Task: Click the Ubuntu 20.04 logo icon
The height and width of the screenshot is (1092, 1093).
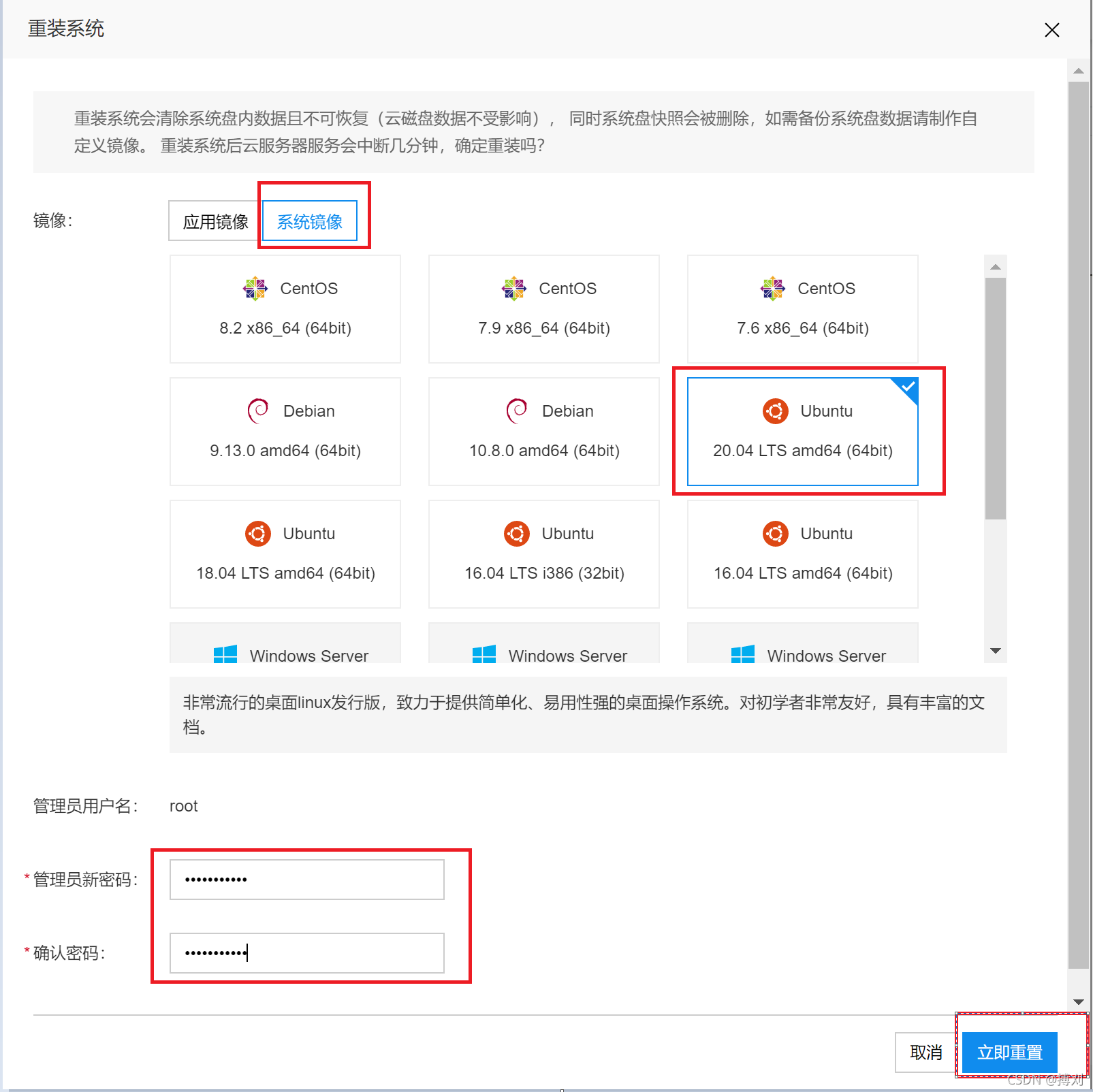Action: (776, 411)
